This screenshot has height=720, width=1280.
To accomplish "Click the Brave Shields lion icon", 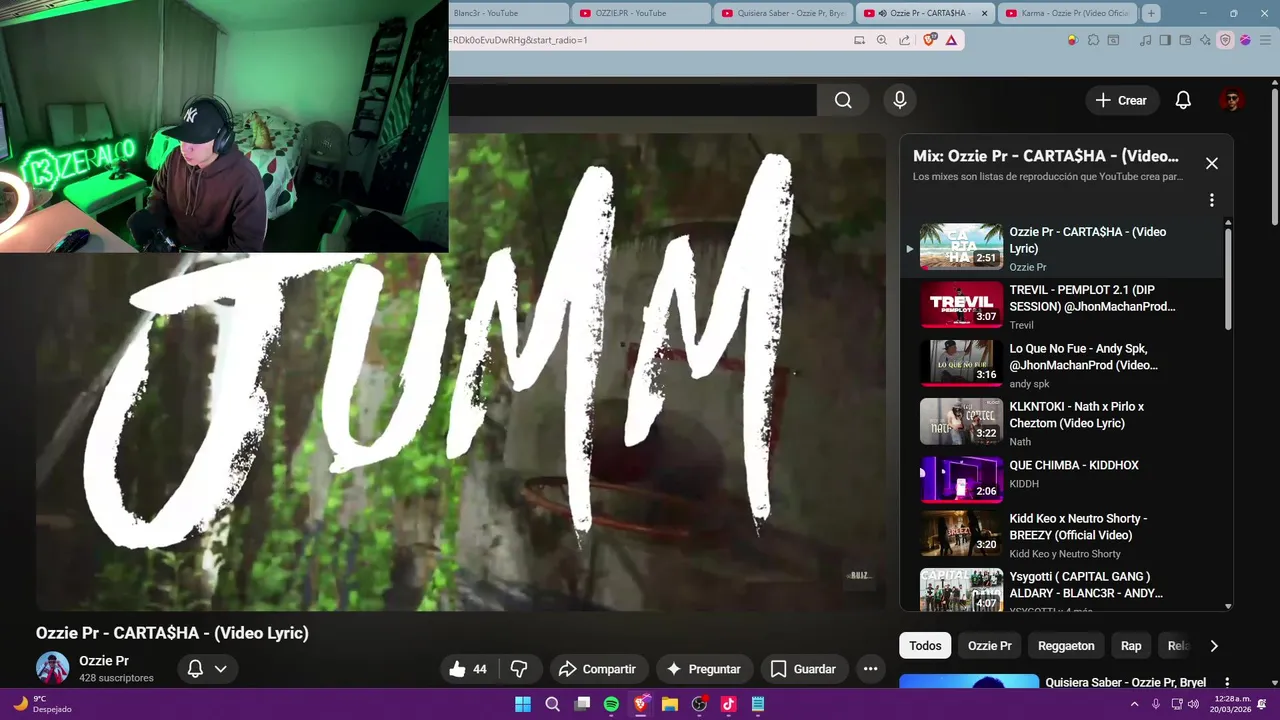I will 930,40.
